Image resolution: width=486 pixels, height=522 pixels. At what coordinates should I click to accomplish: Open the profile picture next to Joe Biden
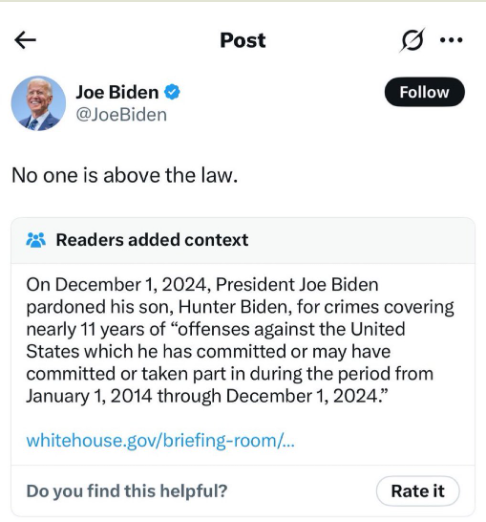coord(38,103)
